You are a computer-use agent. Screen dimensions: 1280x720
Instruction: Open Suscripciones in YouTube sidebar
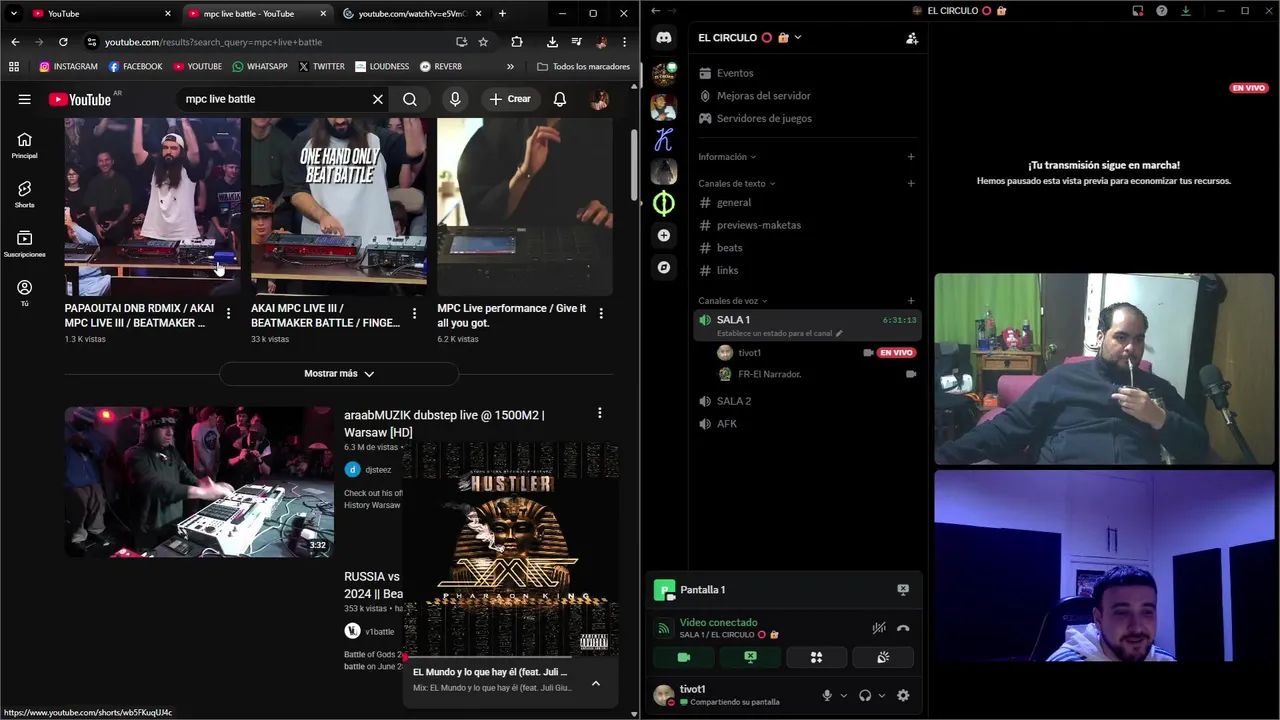coord(24,243)
